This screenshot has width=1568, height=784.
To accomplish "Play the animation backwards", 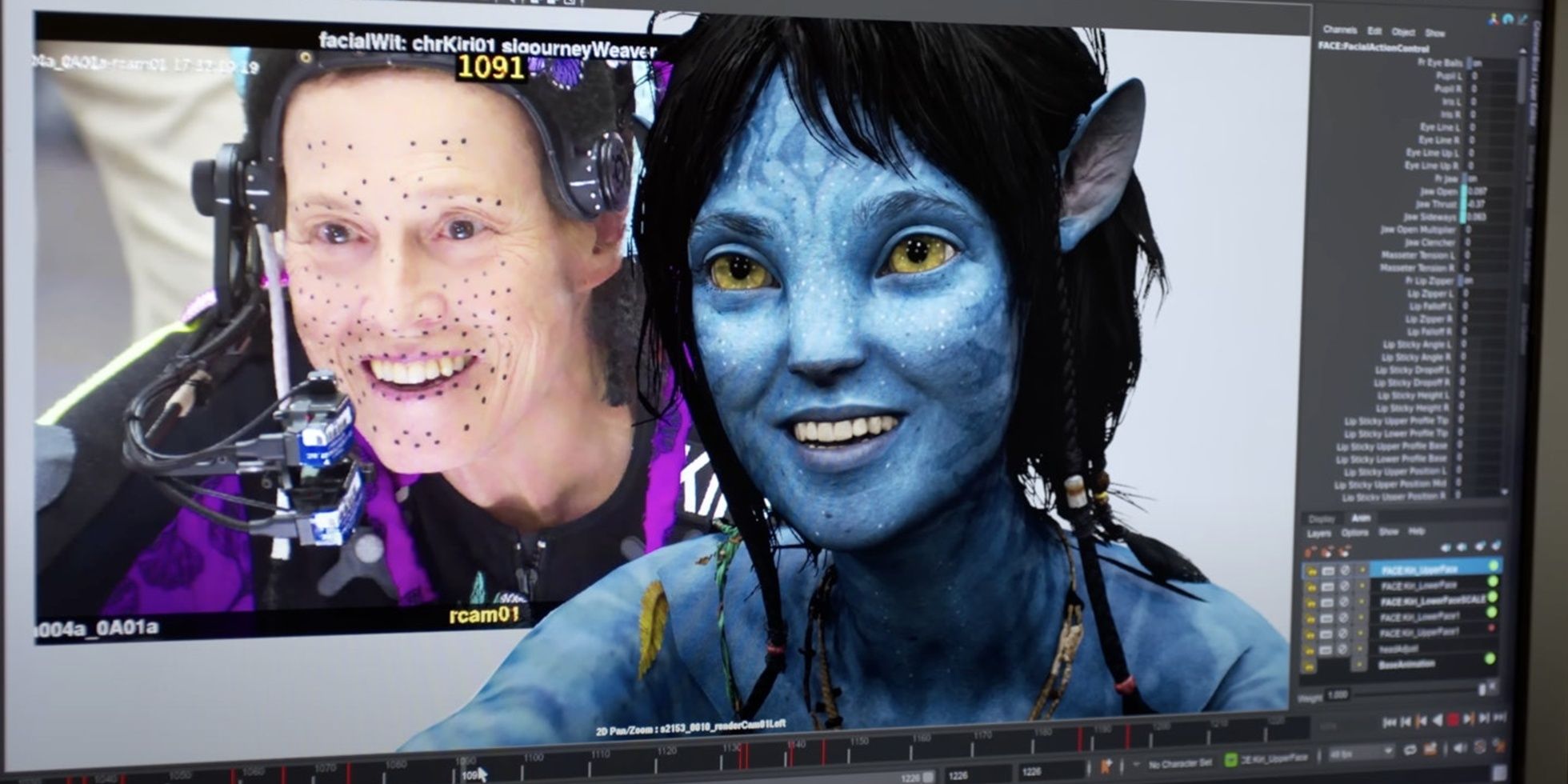I will [x=1438, y=721].
